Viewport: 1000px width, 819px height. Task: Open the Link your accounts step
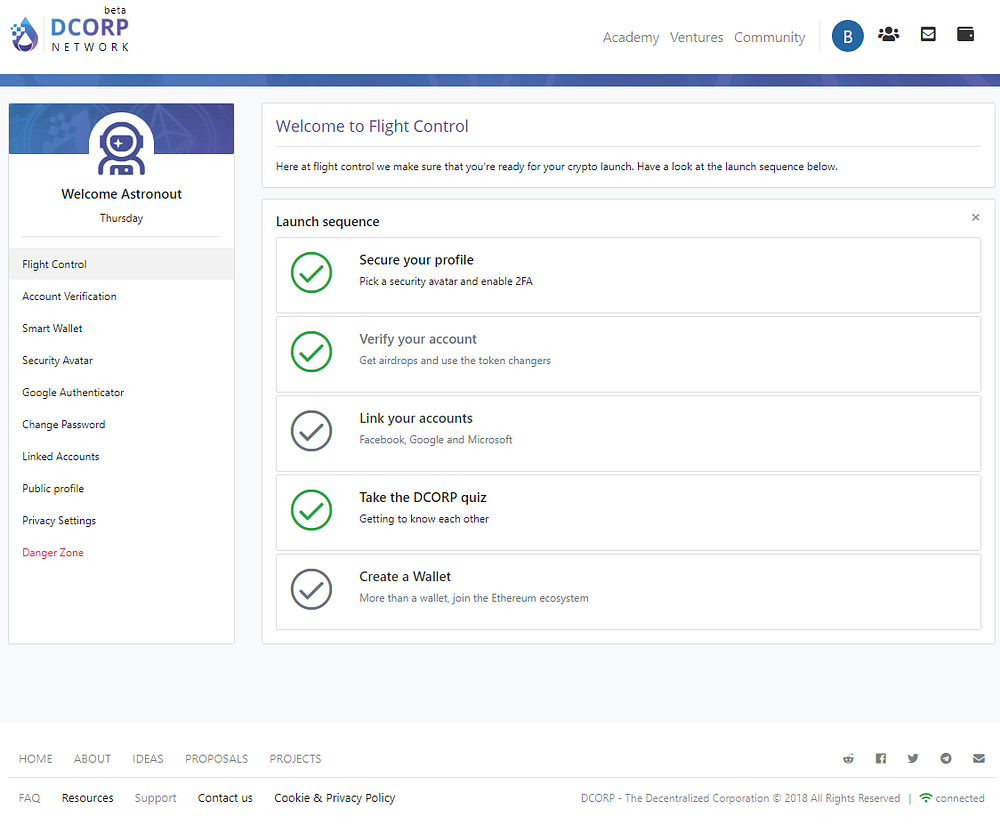click(628, 433)
